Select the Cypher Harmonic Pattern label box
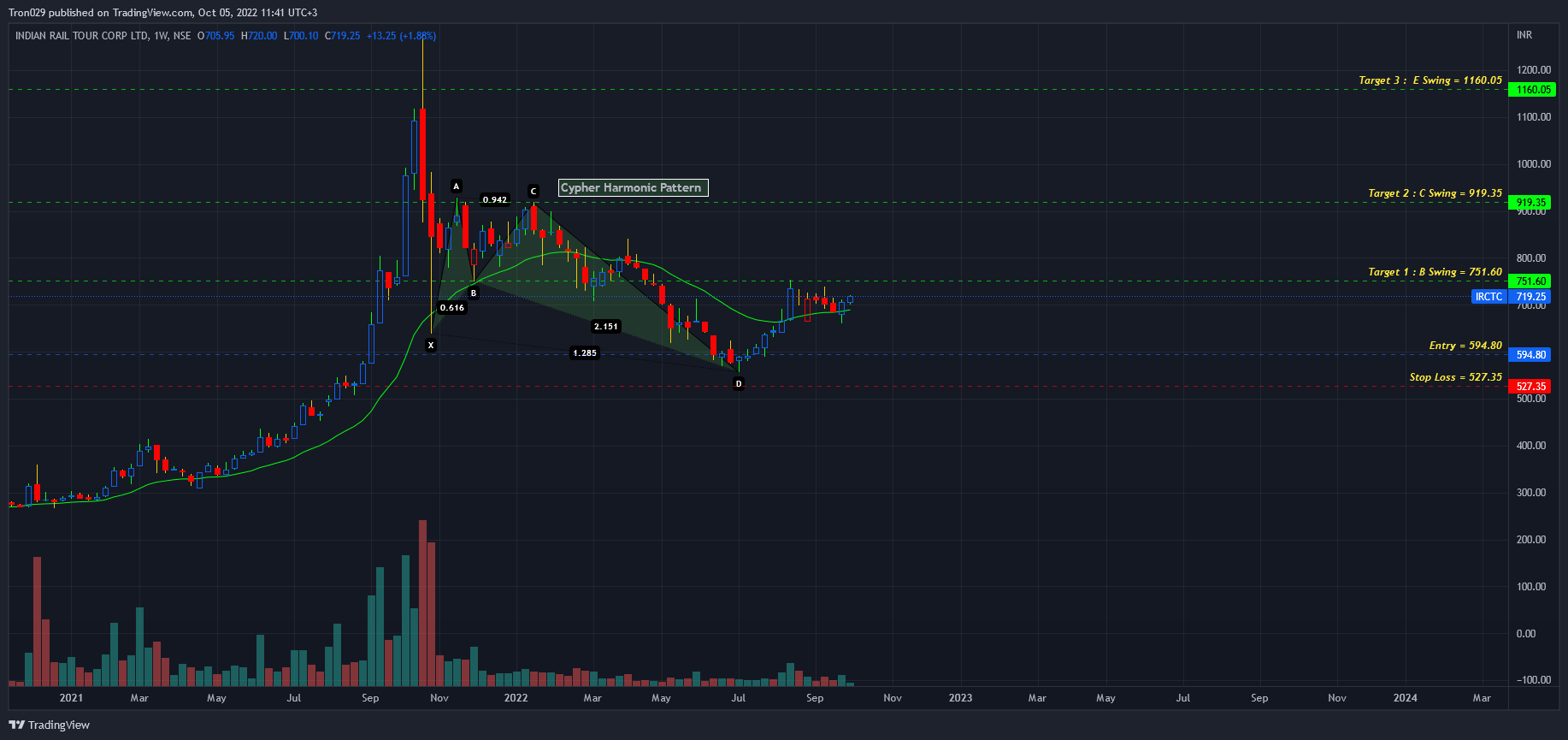This screenshot has width=1568, height=740. (634, 187)
